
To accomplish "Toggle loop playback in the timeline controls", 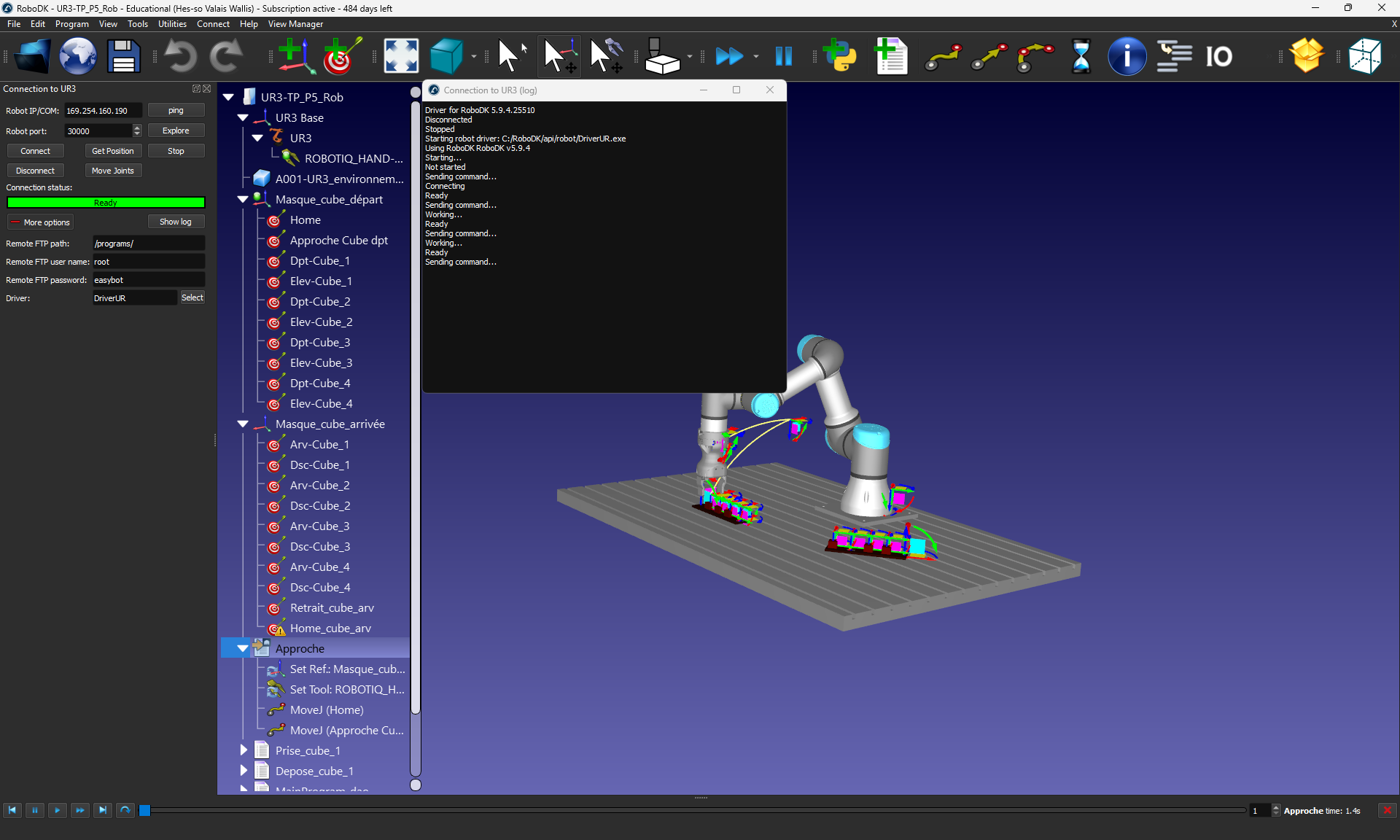I will pyautogui.click(x=125, y=810).
